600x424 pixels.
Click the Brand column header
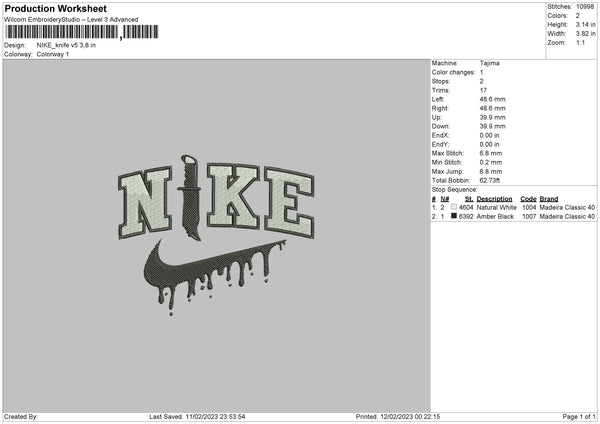coord(549,199)
